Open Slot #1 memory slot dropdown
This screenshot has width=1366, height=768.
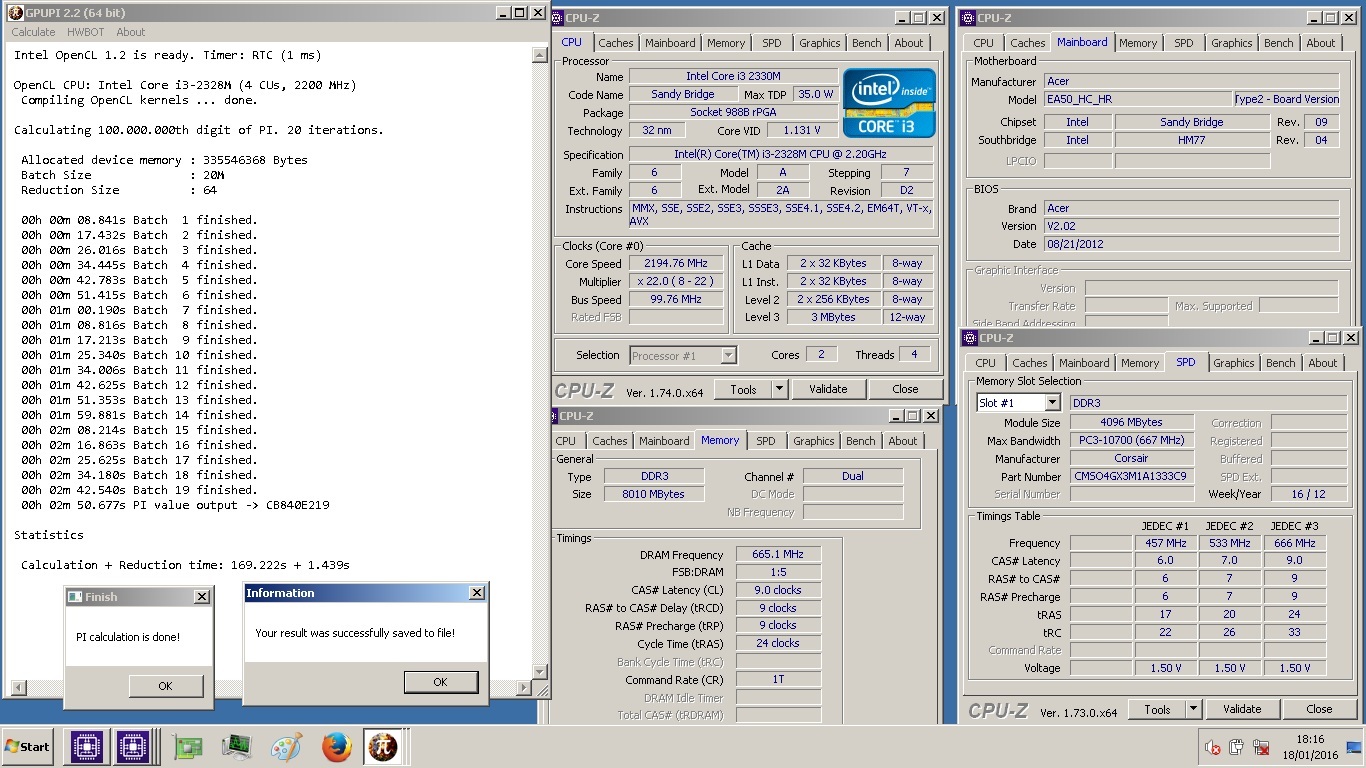tap(1018, 402)
